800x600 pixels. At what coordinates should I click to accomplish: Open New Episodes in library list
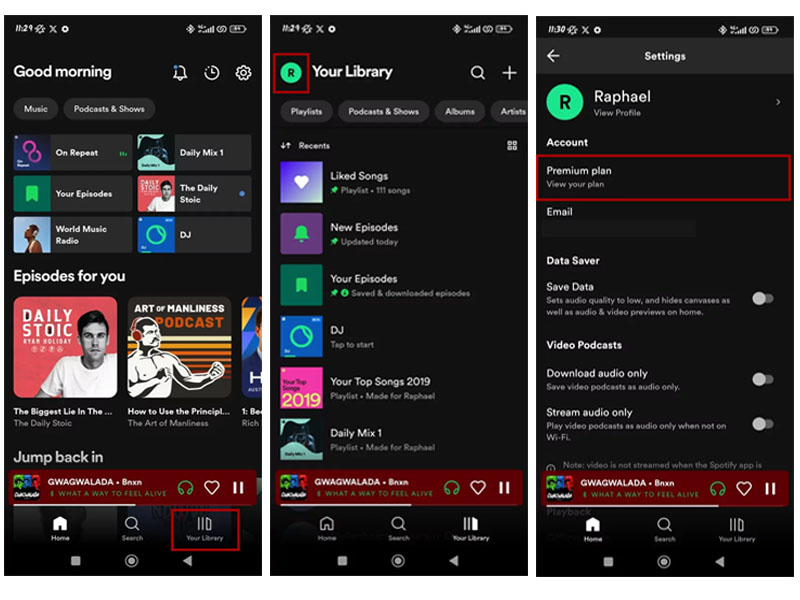pyautogui.click(x=399, y=234)
